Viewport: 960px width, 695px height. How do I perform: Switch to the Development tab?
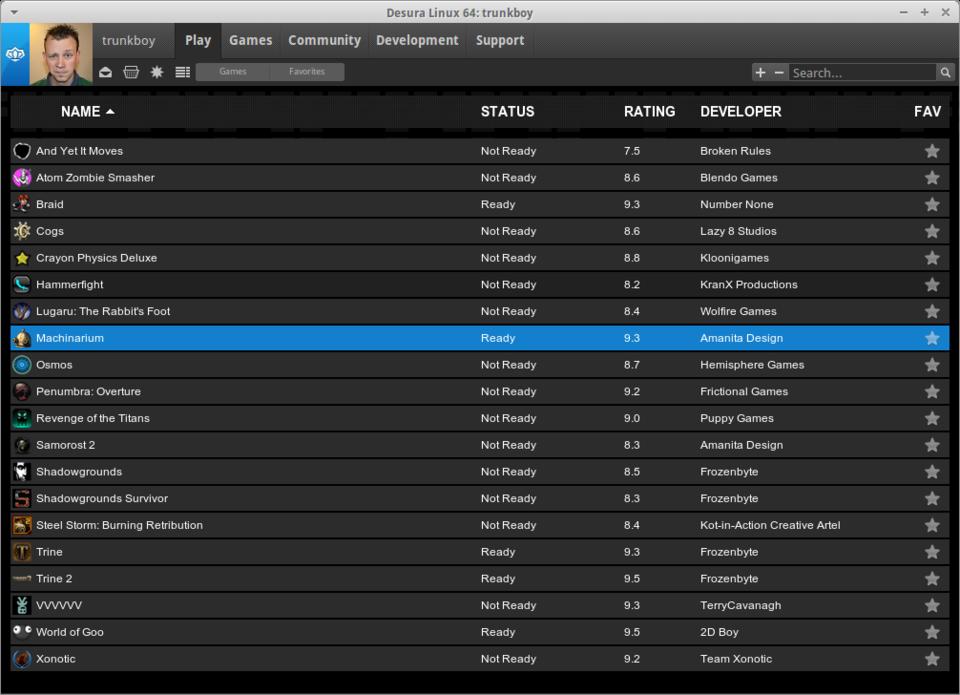(417, 40)
